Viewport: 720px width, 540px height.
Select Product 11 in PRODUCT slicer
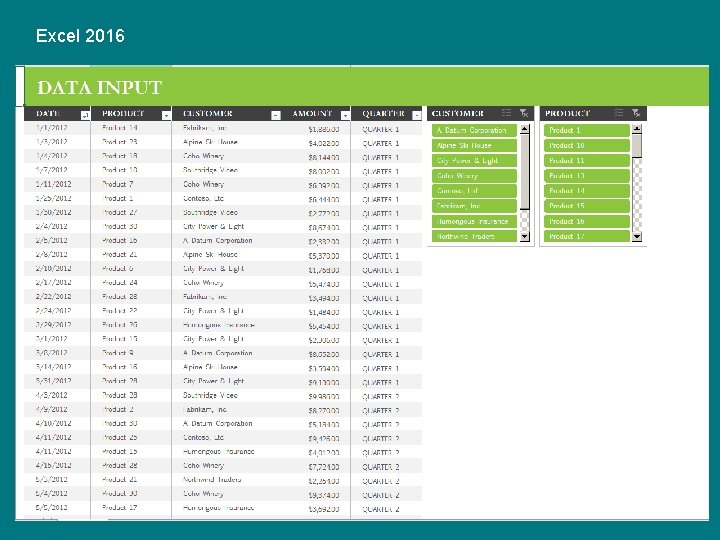tap(586, 161)
